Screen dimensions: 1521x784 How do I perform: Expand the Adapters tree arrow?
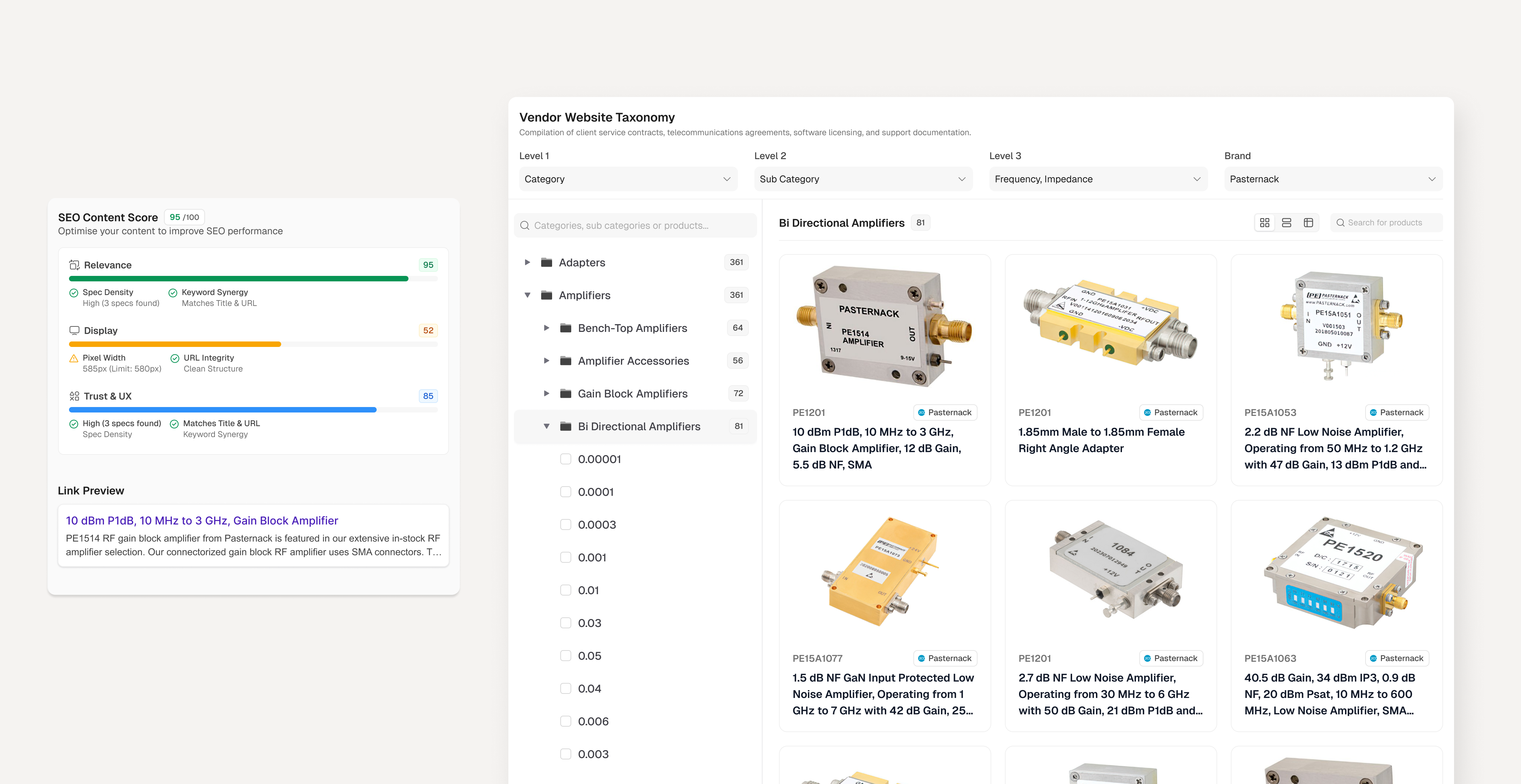pos(527,262)
